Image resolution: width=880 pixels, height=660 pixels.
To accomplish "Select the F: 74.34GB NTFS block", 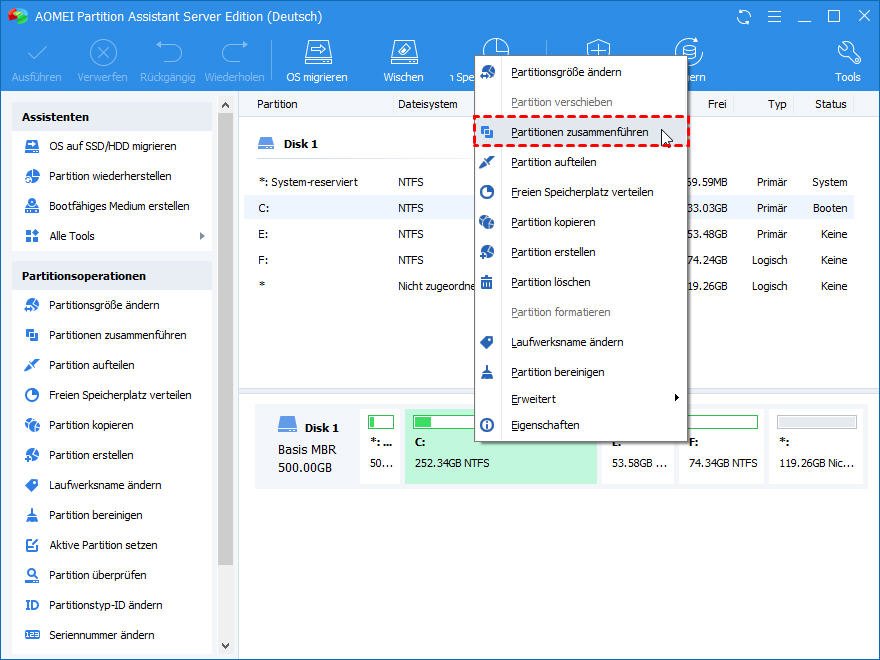I will point(722,446).
